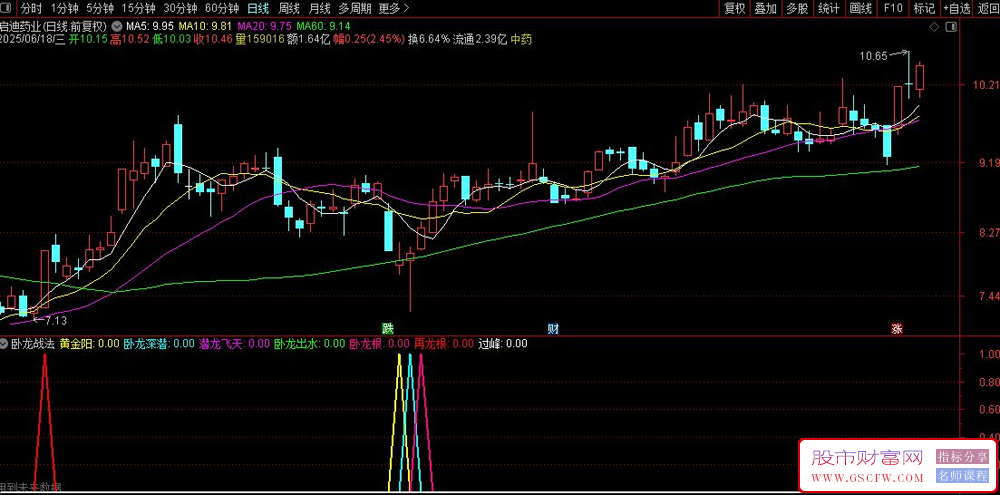Select the 15分钟 period tab
This screenshot has width=1000, height=495.
pos(138,8)
